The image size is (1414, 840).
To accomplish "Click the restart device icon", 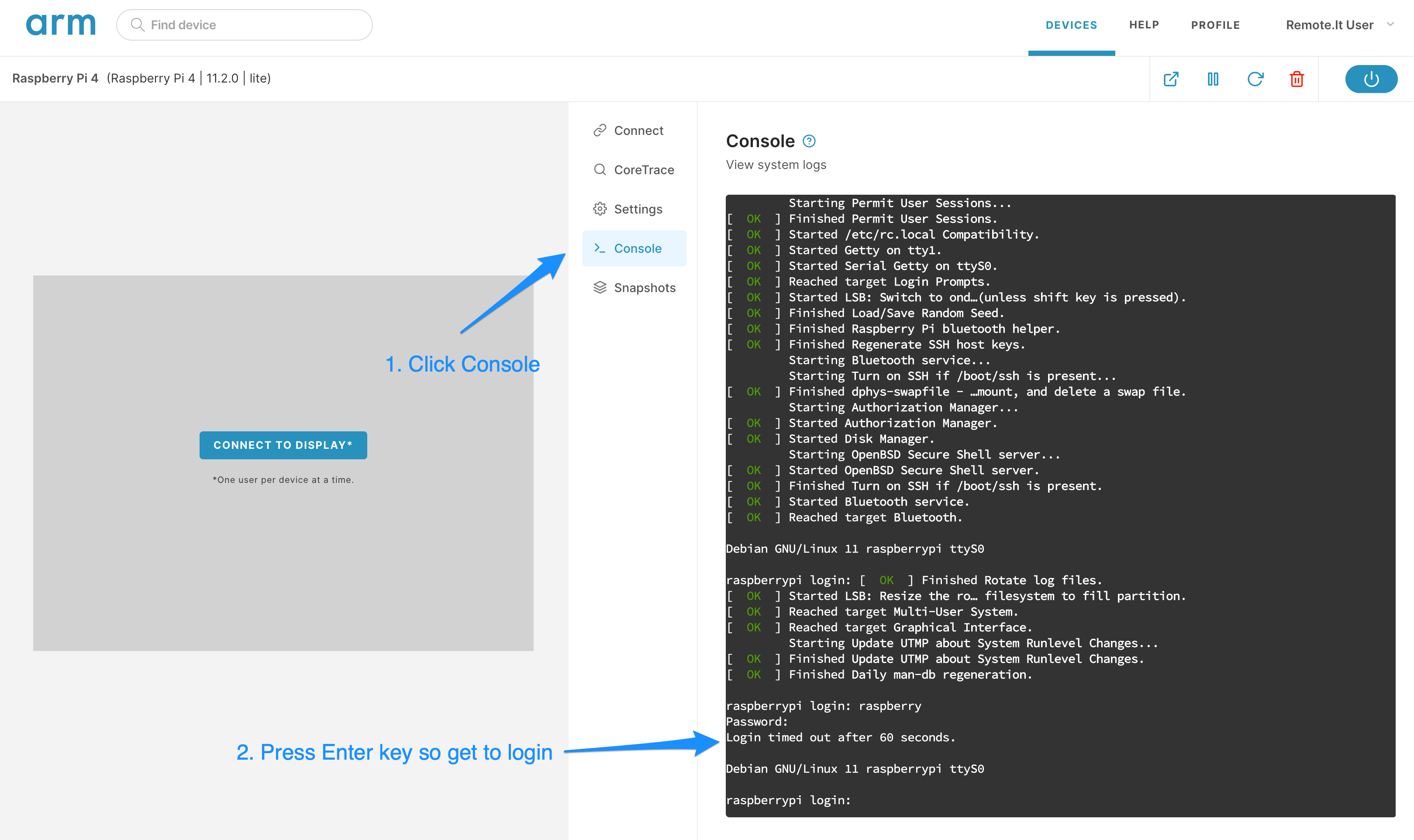I will point(1255,79).
